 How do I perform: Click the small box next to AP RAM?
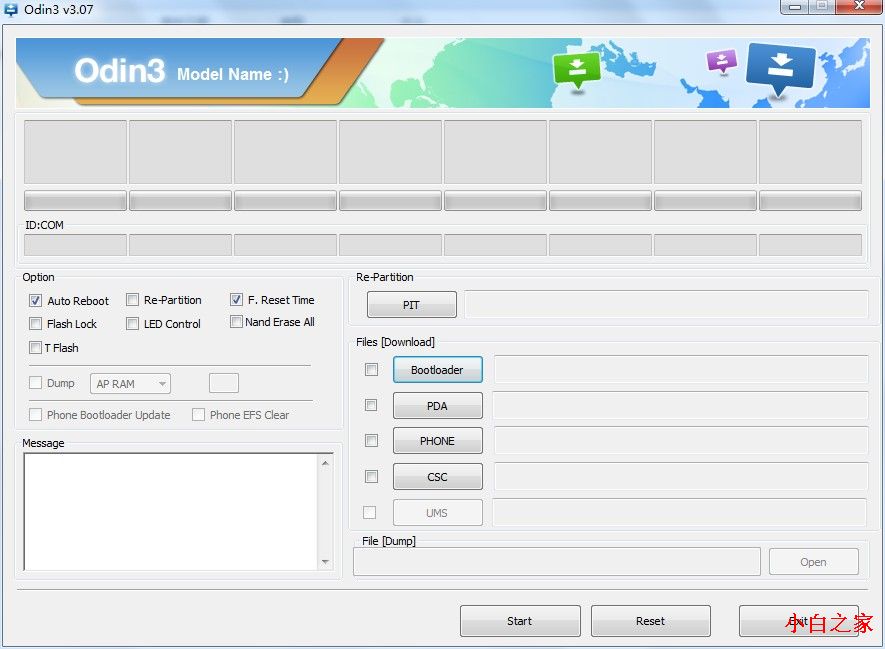224,383
